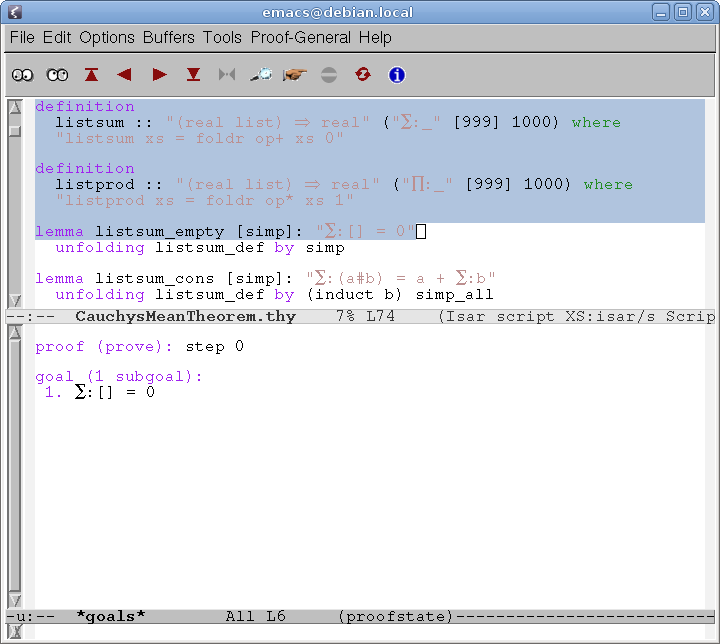Open the blue info icon for Proof General
720x644 pixels.
(396, 75)
